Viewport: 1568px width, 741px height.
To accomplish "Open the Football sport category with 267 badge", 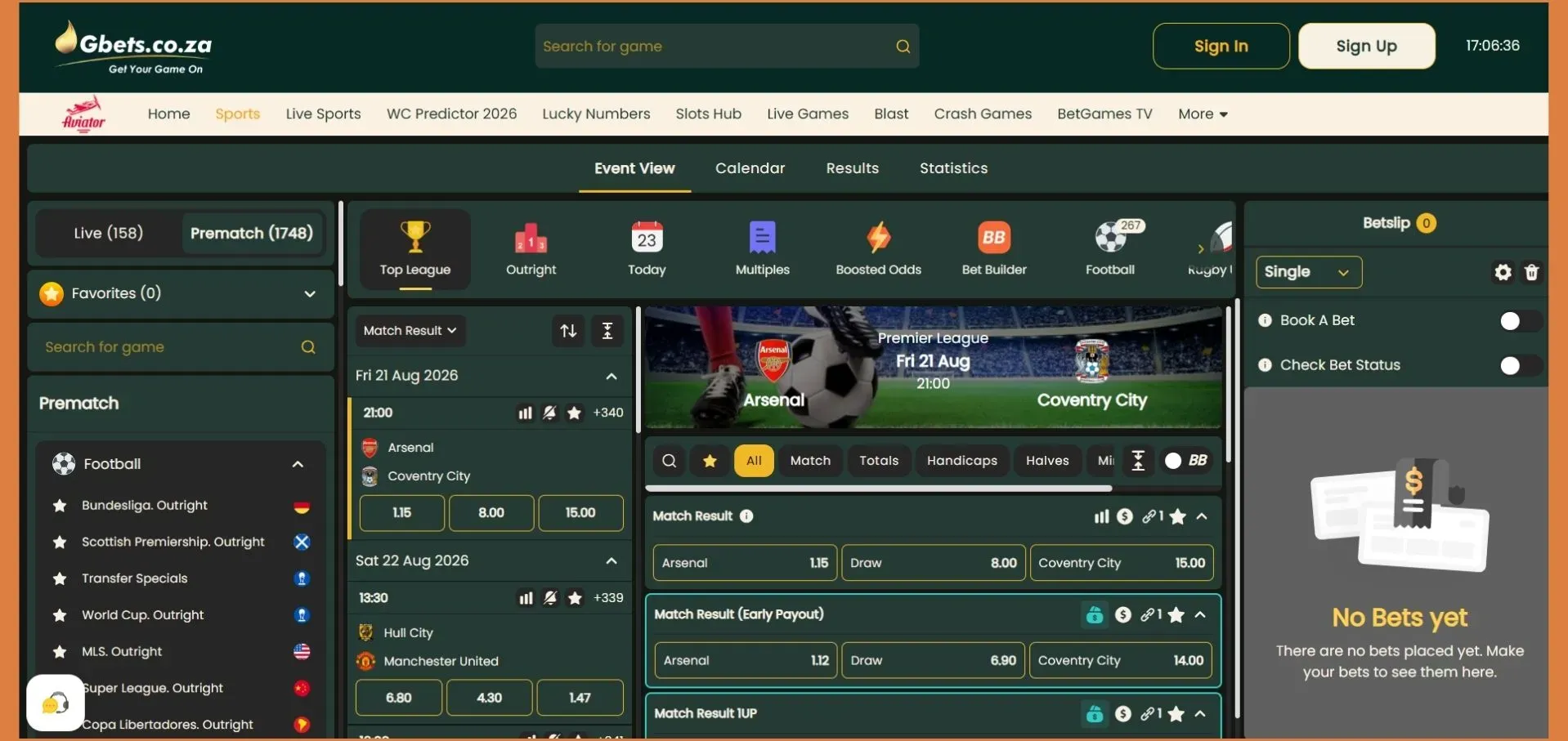I will click(1110, 249).
